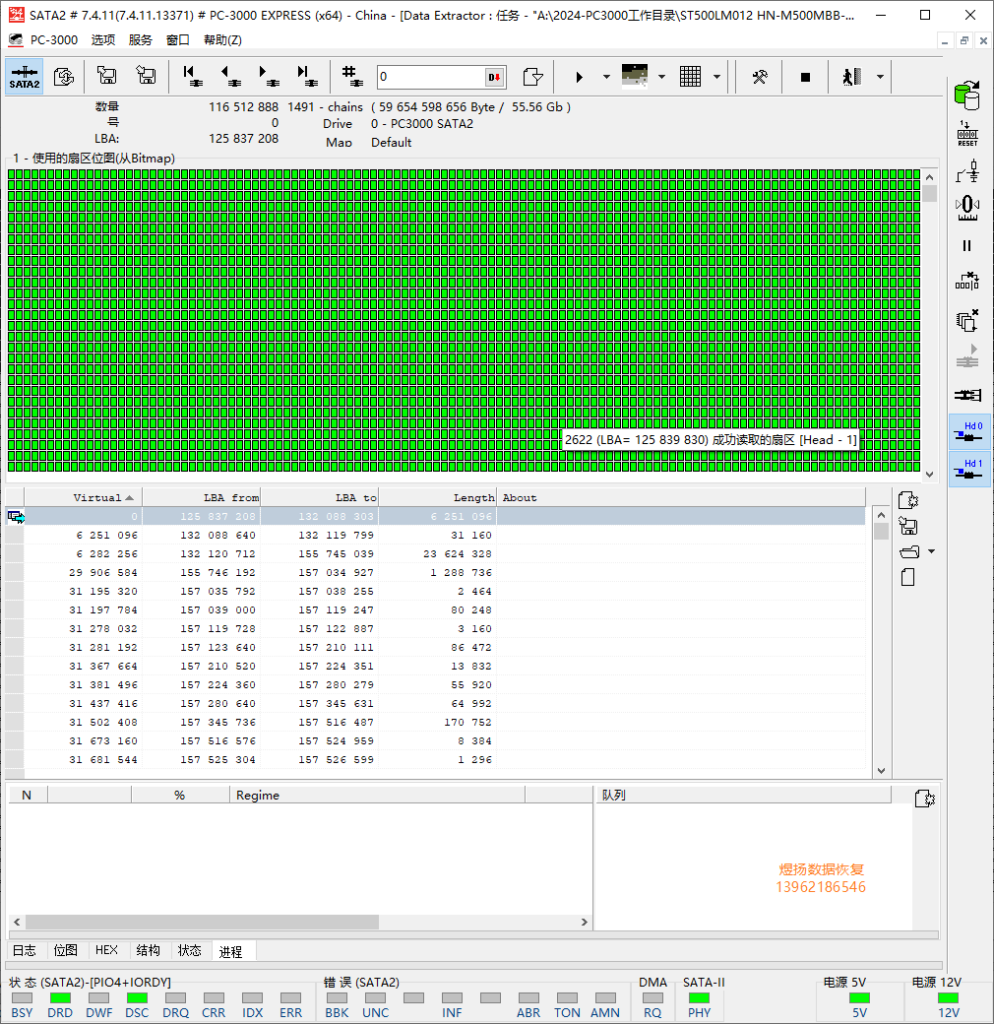Open the 窗口 menu
Screen dimensions: 994x1024
coord(178,40)
